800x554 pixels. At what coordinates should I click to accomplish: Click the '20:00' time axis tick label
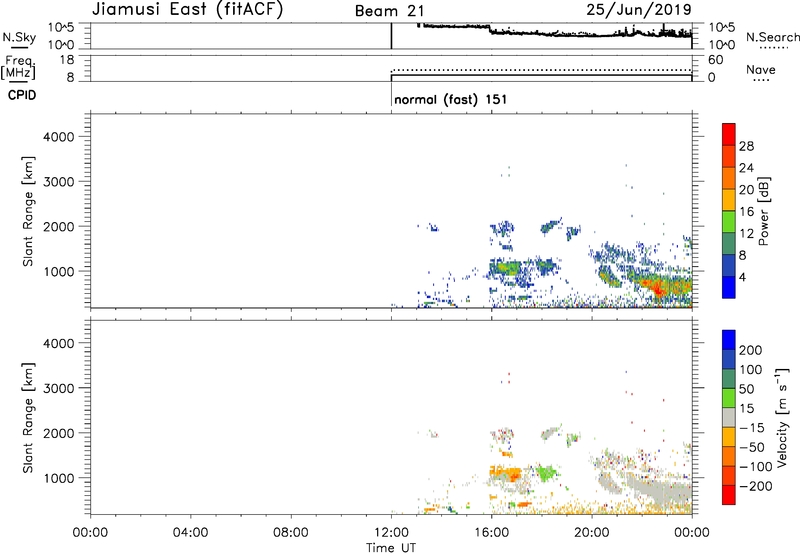click(592, 533)
